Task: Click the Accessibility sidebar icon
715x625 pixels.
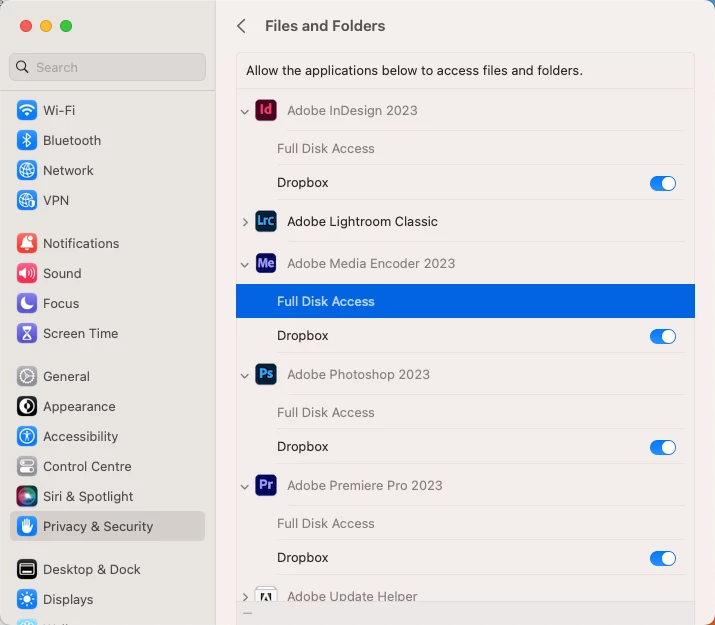Action: click(x=27, y=436)
